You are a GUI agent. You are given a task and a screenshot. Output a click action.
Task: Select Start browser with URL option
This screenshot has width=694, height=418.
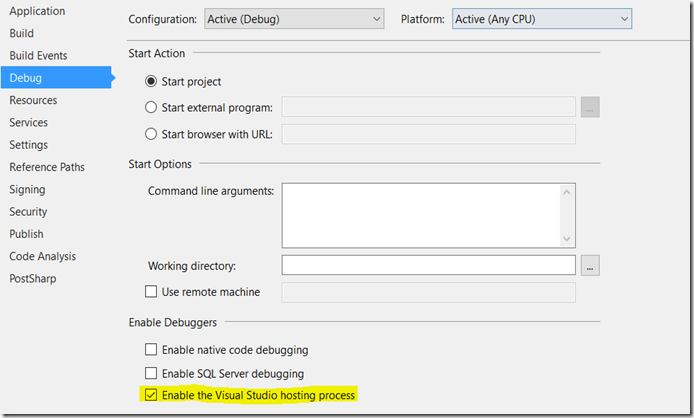[152, 134]
